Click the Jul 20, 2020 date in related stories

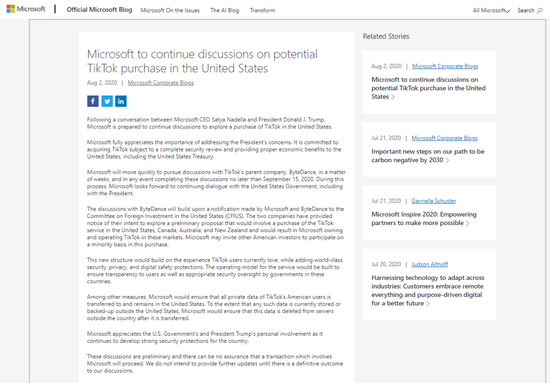(x=386, y=264)
